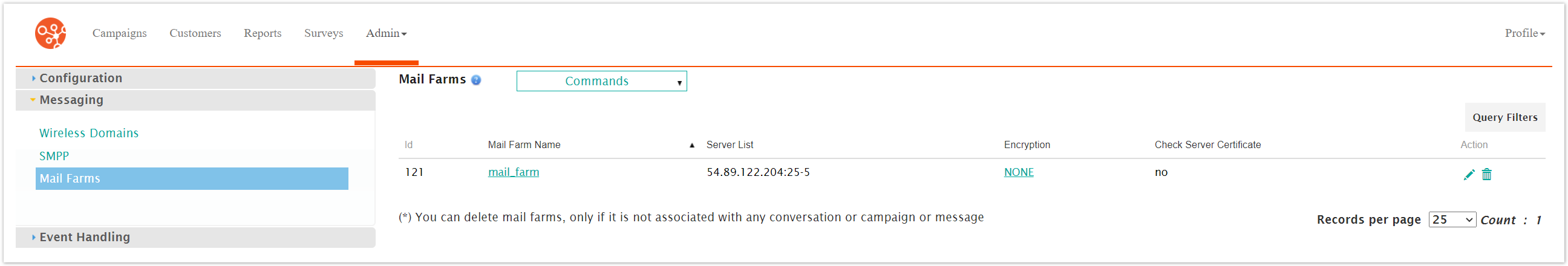Screen dimensions: 1568x266
Task: Click the NONE encryption link
Action: click(1018, 172)
